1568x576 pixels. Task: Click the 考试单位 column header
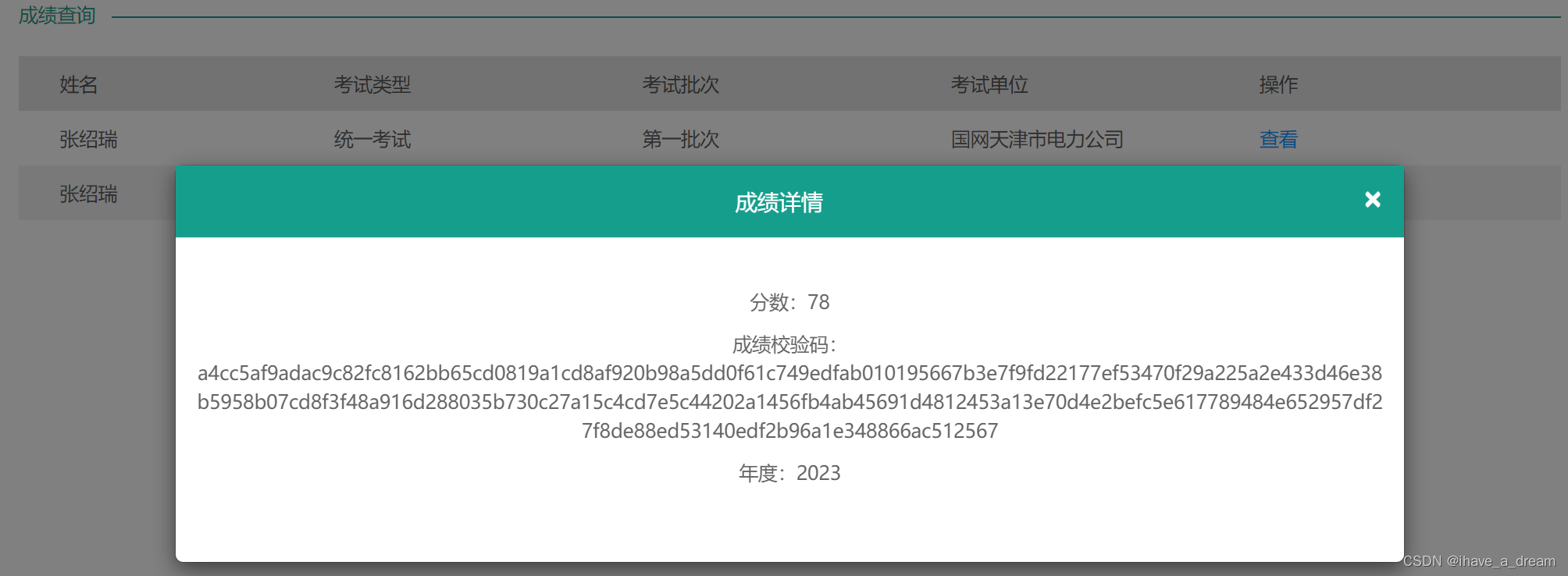click(989, 84)
